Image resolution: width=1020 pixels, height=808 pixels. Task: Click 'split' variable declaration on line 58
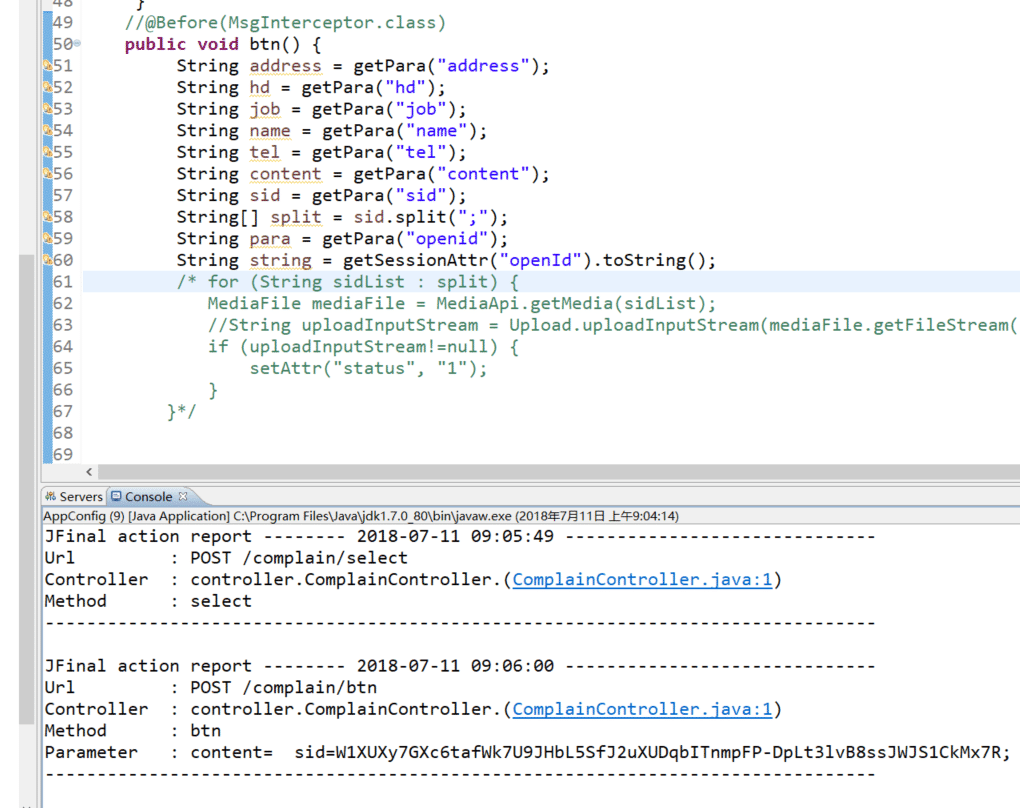tap(296, 217)
